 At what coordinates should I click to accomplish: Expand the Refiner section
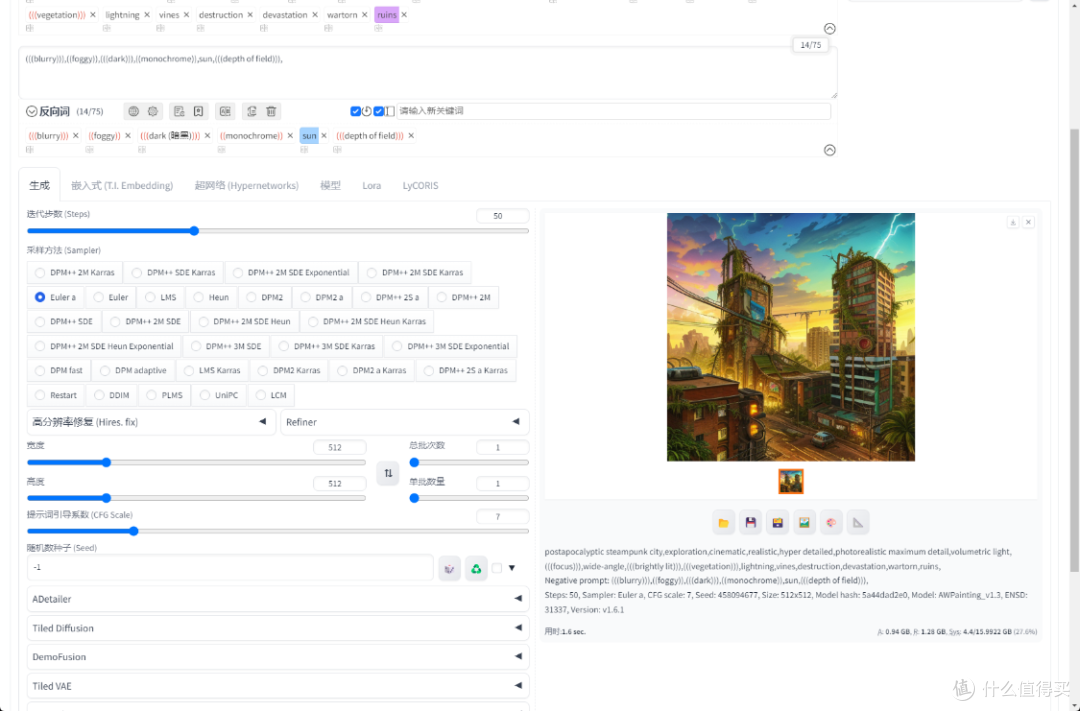coord(405,422)
